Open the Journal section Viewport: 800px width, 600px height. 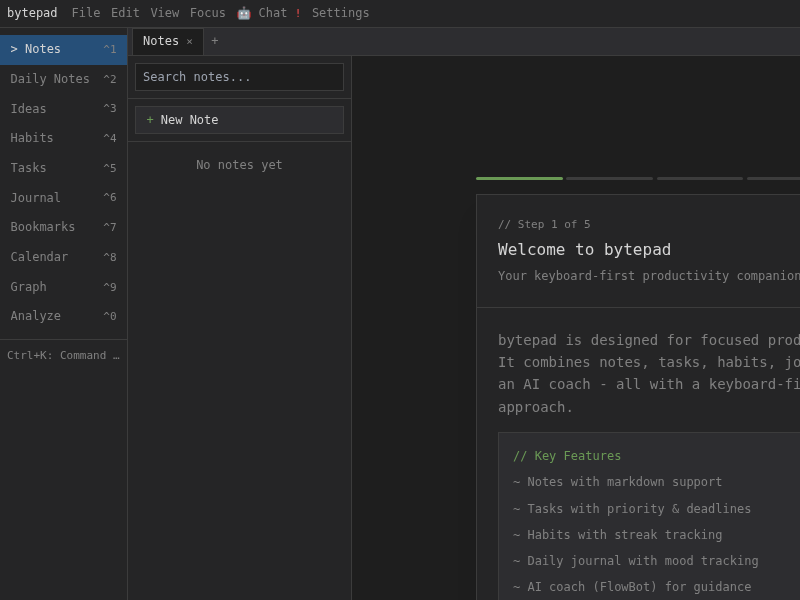[63, 197]
